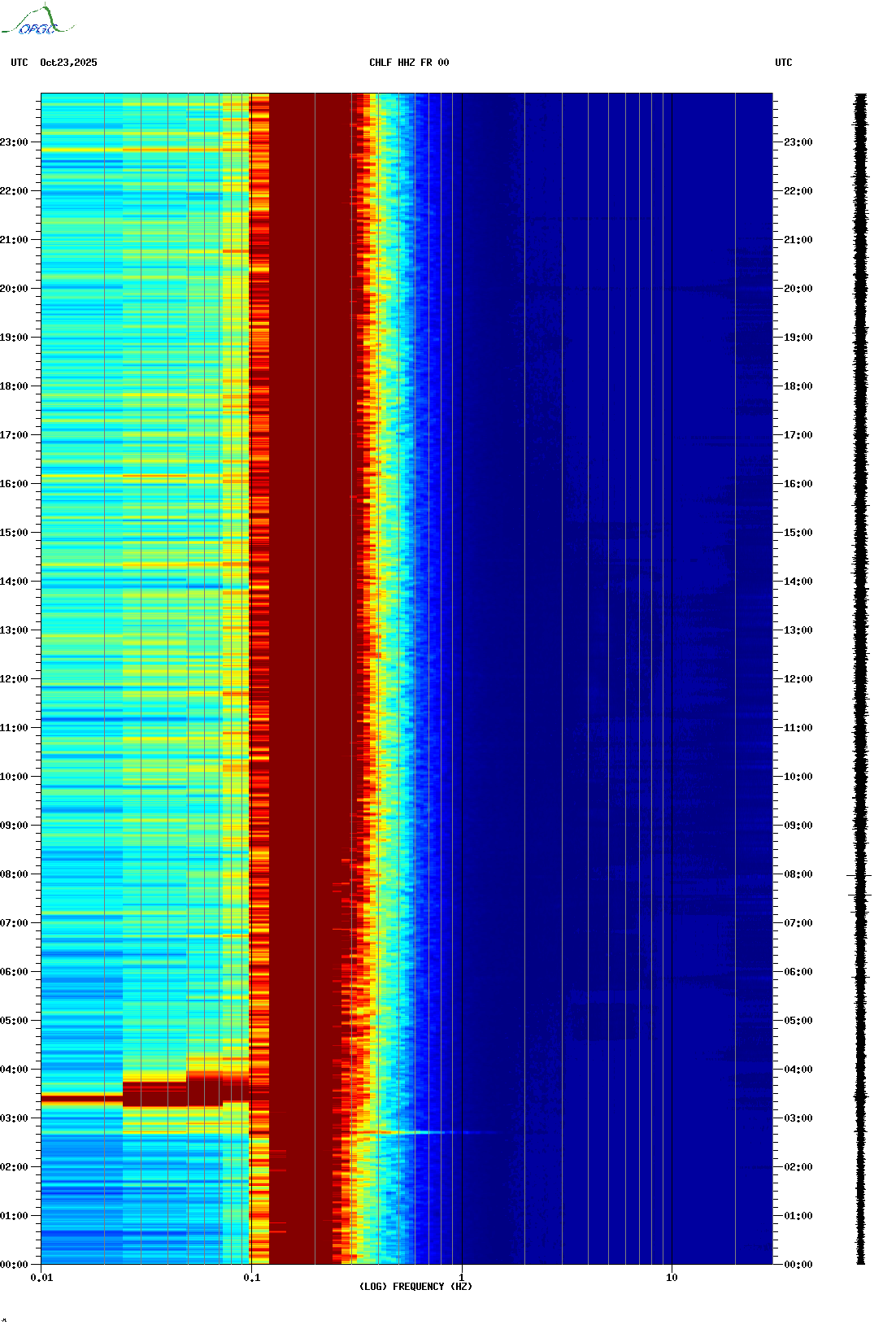Click the vertical black gridline at 10 Hz

click(x=672, y=651)
